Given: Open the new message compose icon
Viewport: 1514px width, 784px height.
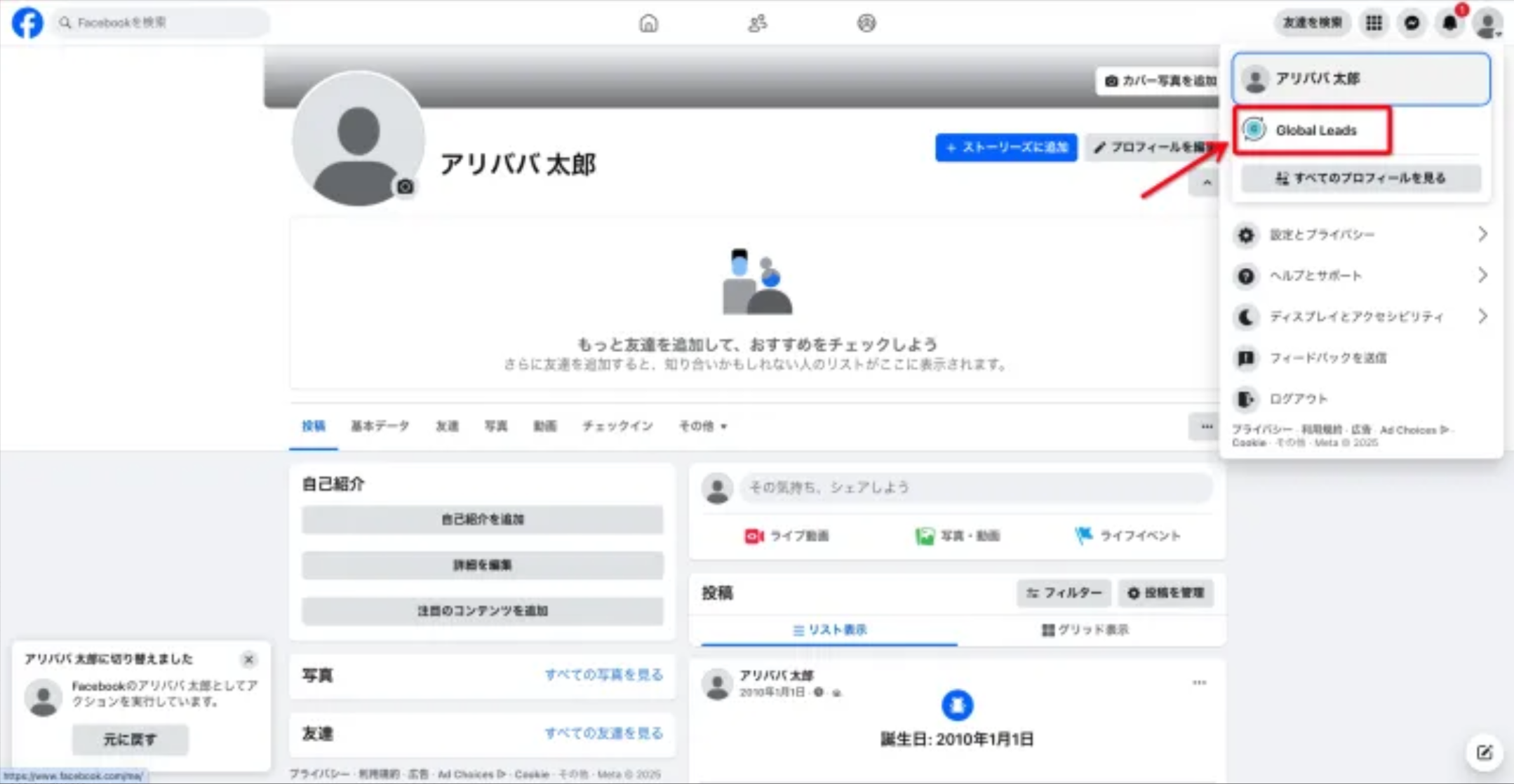Looking at the screenshot, I should 1484,752.
